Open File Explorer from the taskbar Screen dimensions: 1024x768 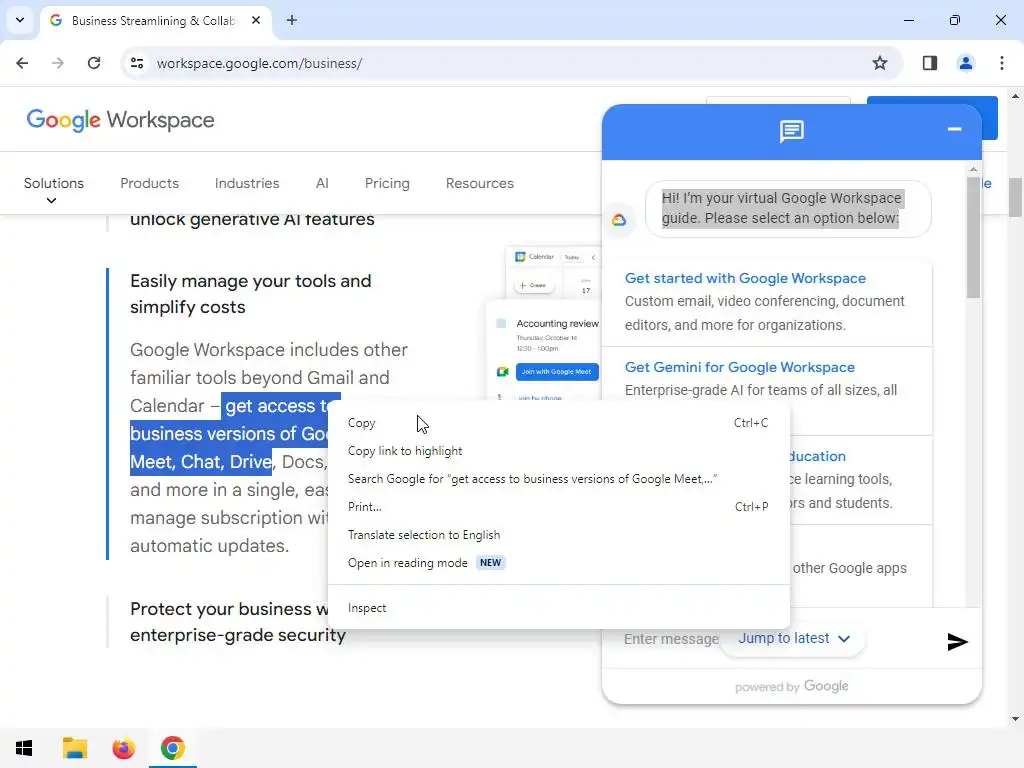click(x=74, y=748)
